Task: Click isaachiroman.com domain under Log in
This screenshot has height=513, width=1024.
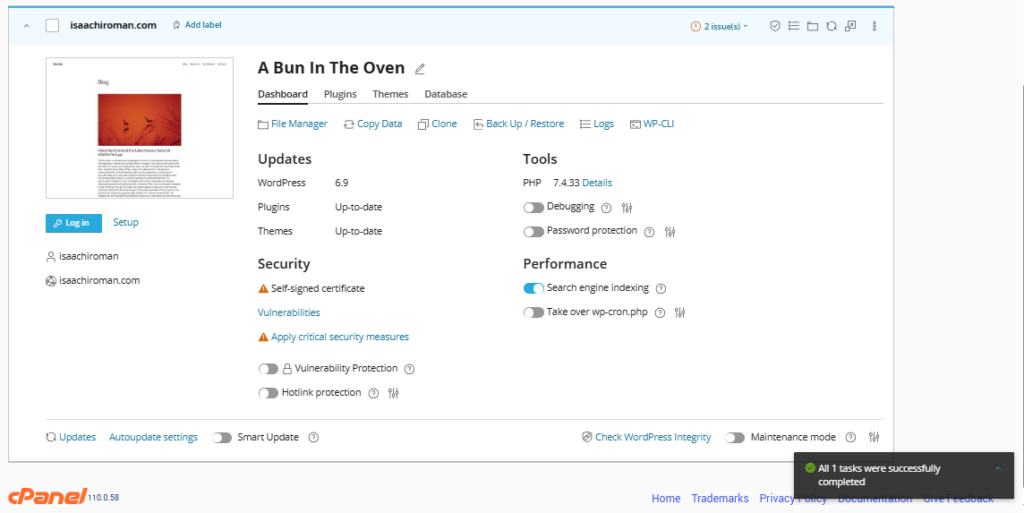Action: tap(99, 281)
